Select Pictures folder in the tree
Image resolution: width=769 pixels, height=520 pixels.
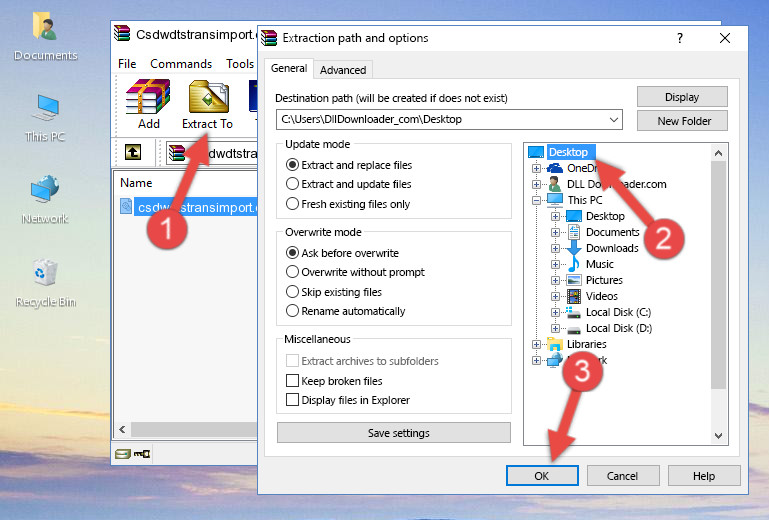[x=604, y=280]
